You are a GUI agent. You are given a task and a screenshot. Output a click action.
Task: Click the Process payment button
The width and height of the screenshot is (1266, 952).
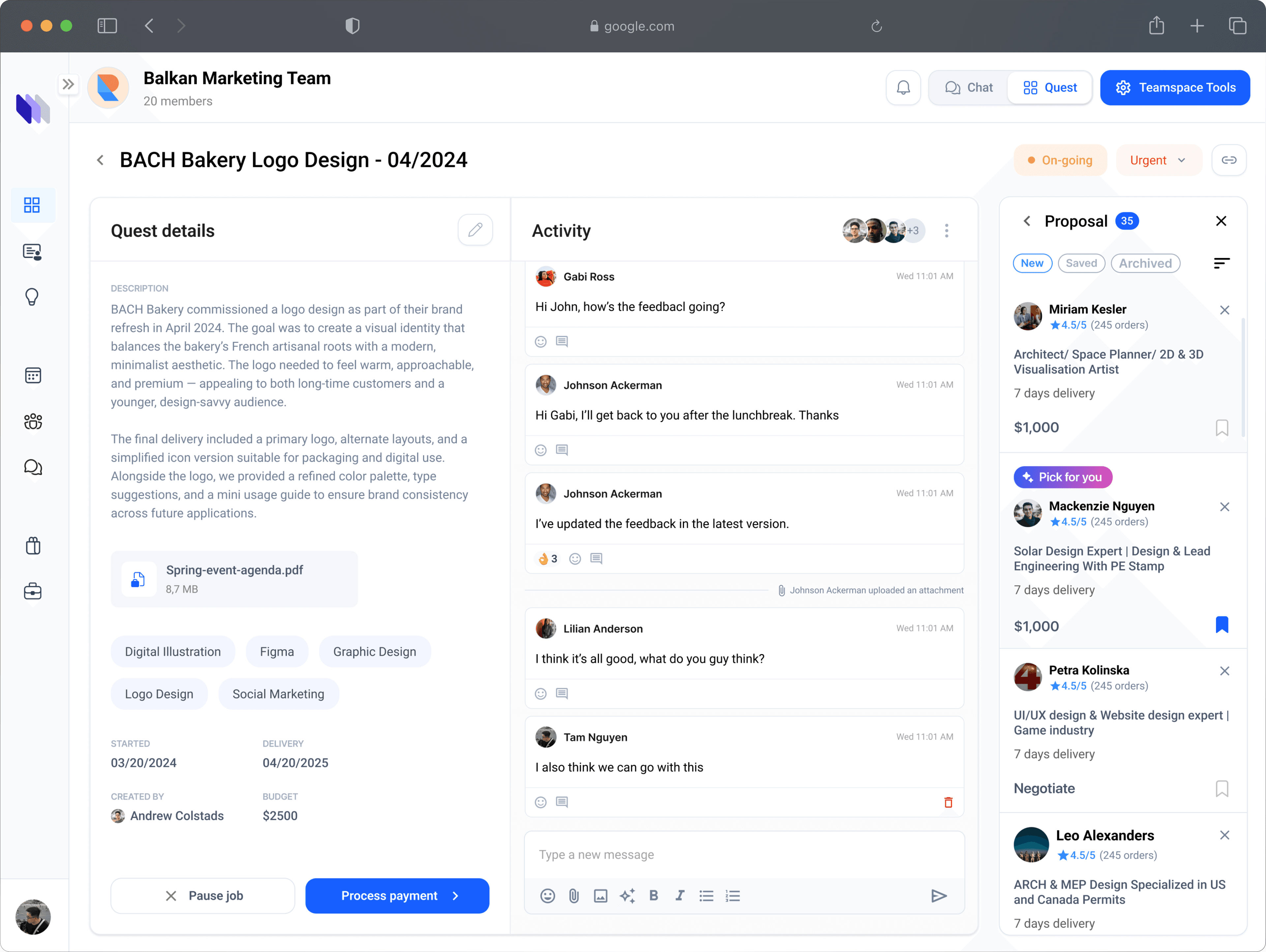click(397, 895)
